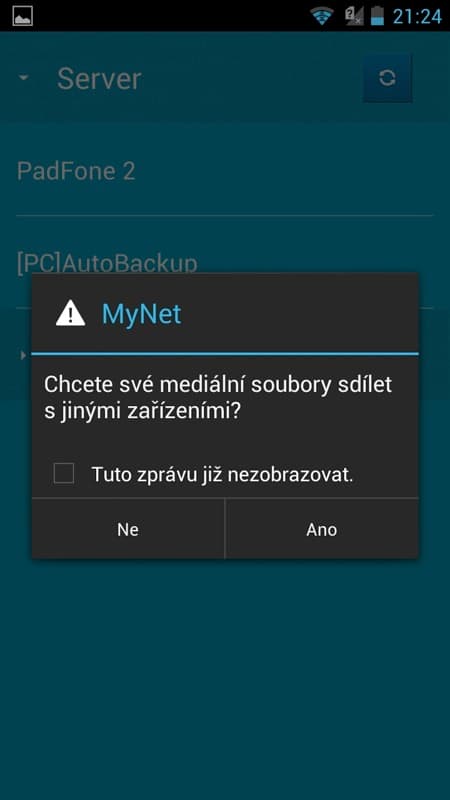Click the refresh icon next to Server

[387, 78]
